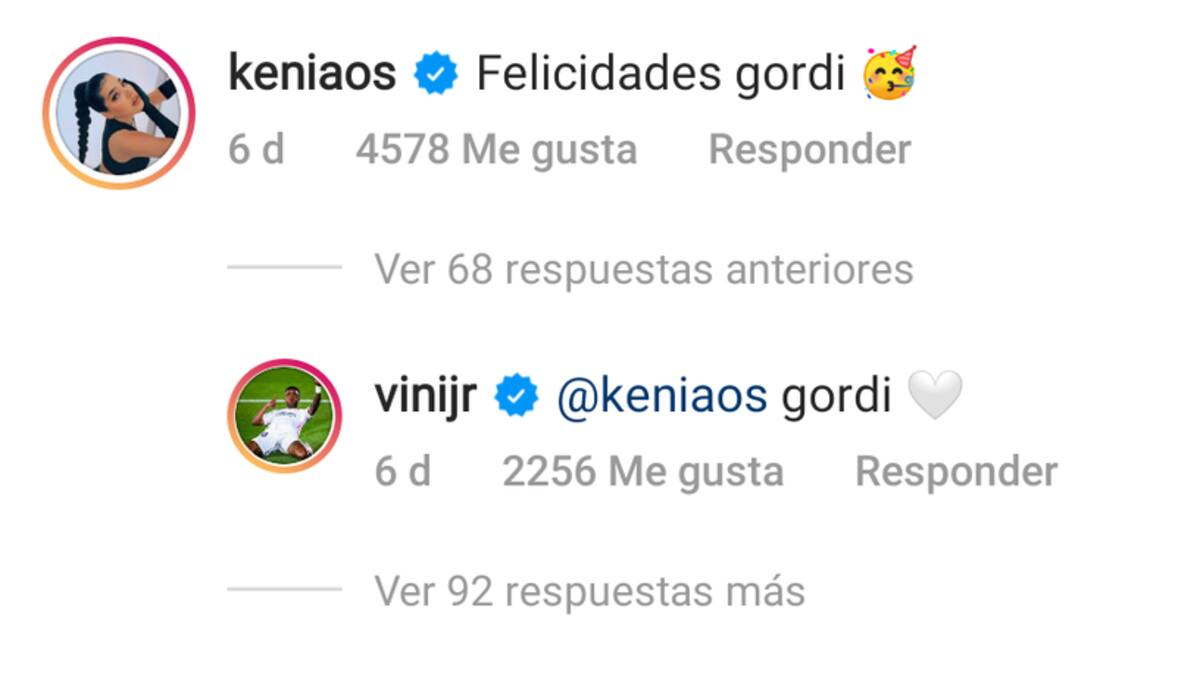Expand Ver 68 respuestas anteriores
The width and height of the screenshot is (1200, 673).
tap(643, 269)
